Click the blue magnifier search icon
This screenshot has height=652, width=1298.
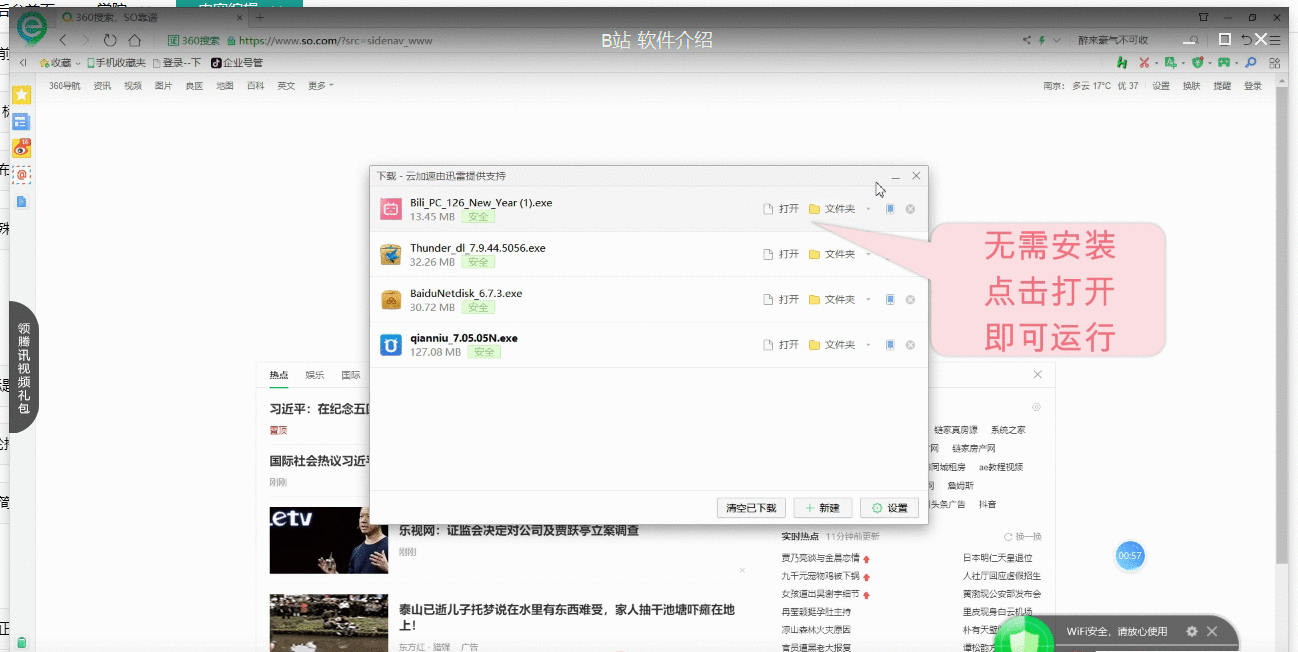pos(1251,62)
